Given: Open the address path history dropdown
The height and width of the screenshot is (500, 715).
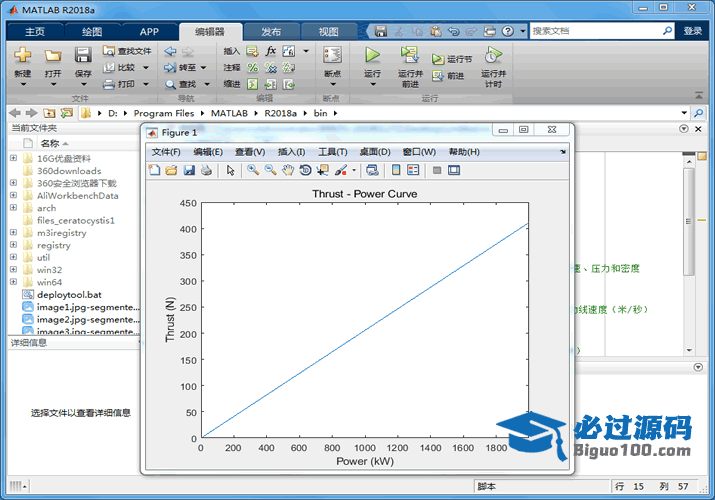Looking at the screenshot, I should pyautogui.click(x=684, y=113).
